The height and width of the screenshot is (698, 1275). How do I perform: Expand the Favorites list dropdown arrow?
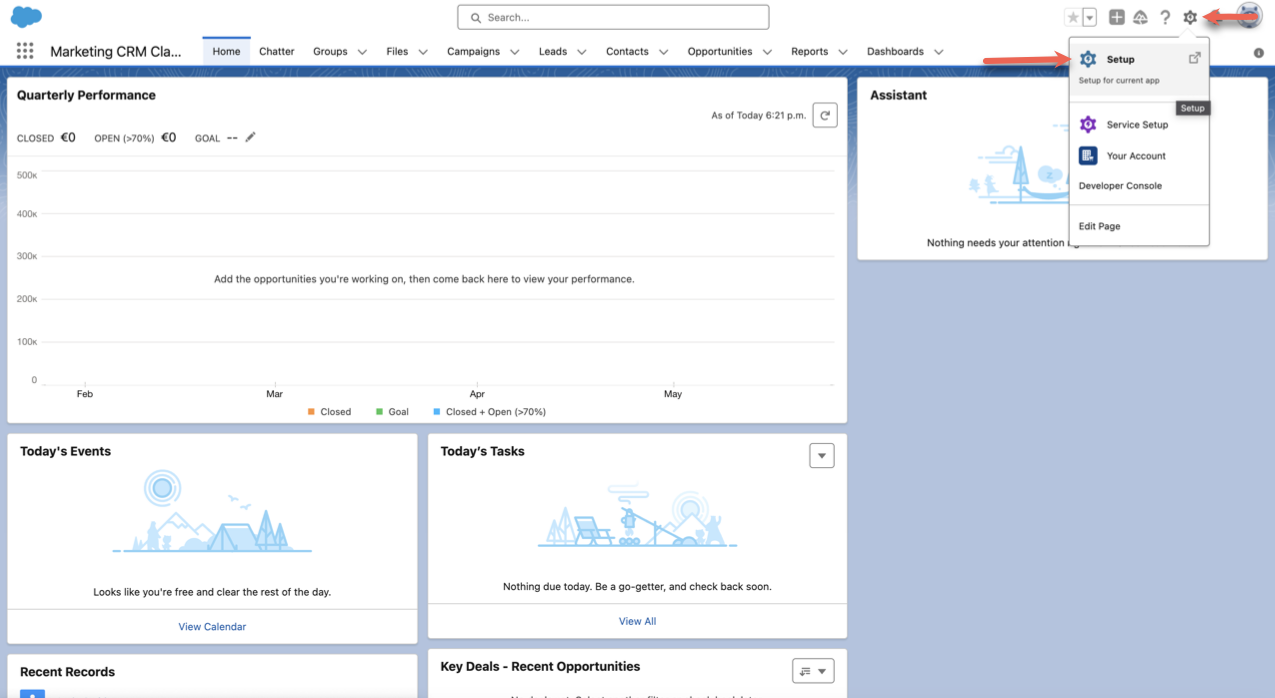pyautogui.click(x=1090, y=17)
